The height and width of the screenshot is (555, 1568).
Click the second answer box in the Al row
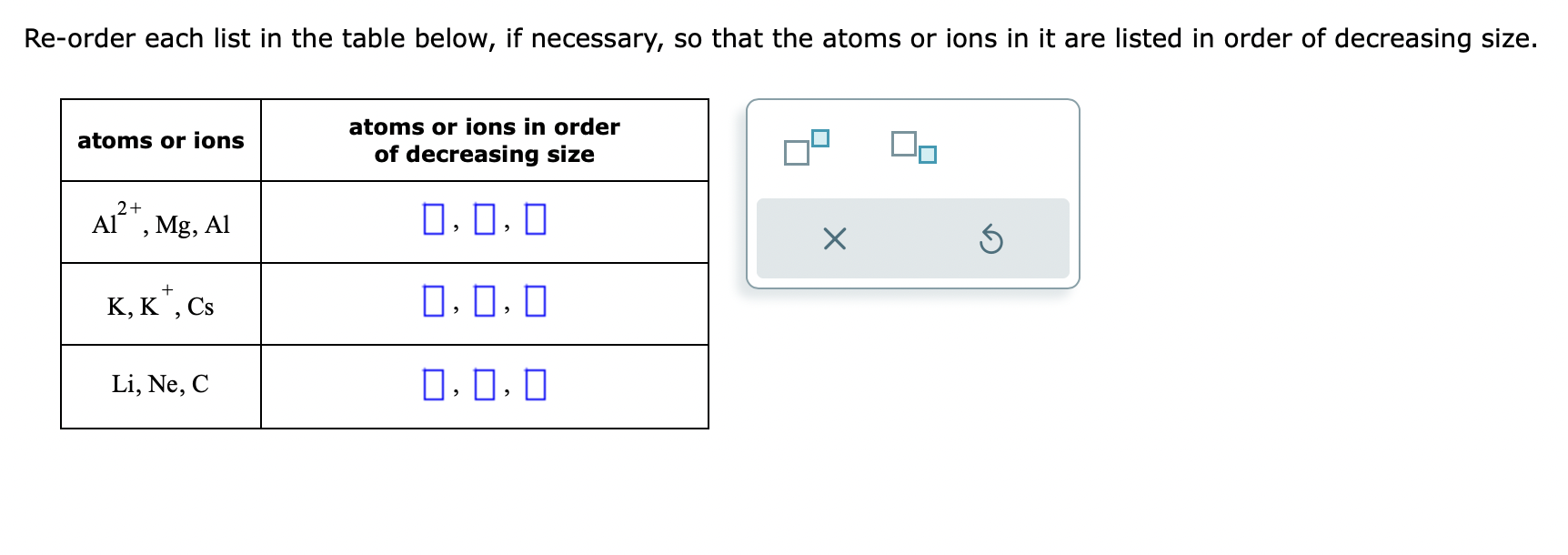(484, 219)
